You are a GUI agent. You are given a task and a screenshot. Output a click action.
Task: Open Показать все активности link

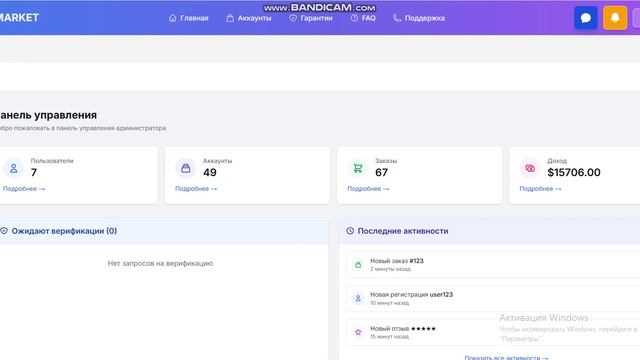tap(506, 358)
